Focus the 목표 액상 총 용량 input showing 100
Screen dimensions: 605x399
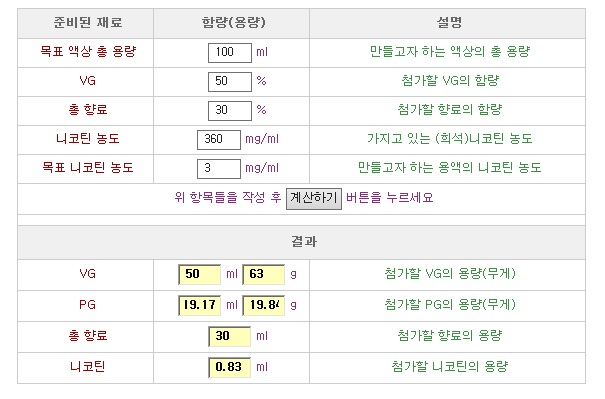point(230,52)
